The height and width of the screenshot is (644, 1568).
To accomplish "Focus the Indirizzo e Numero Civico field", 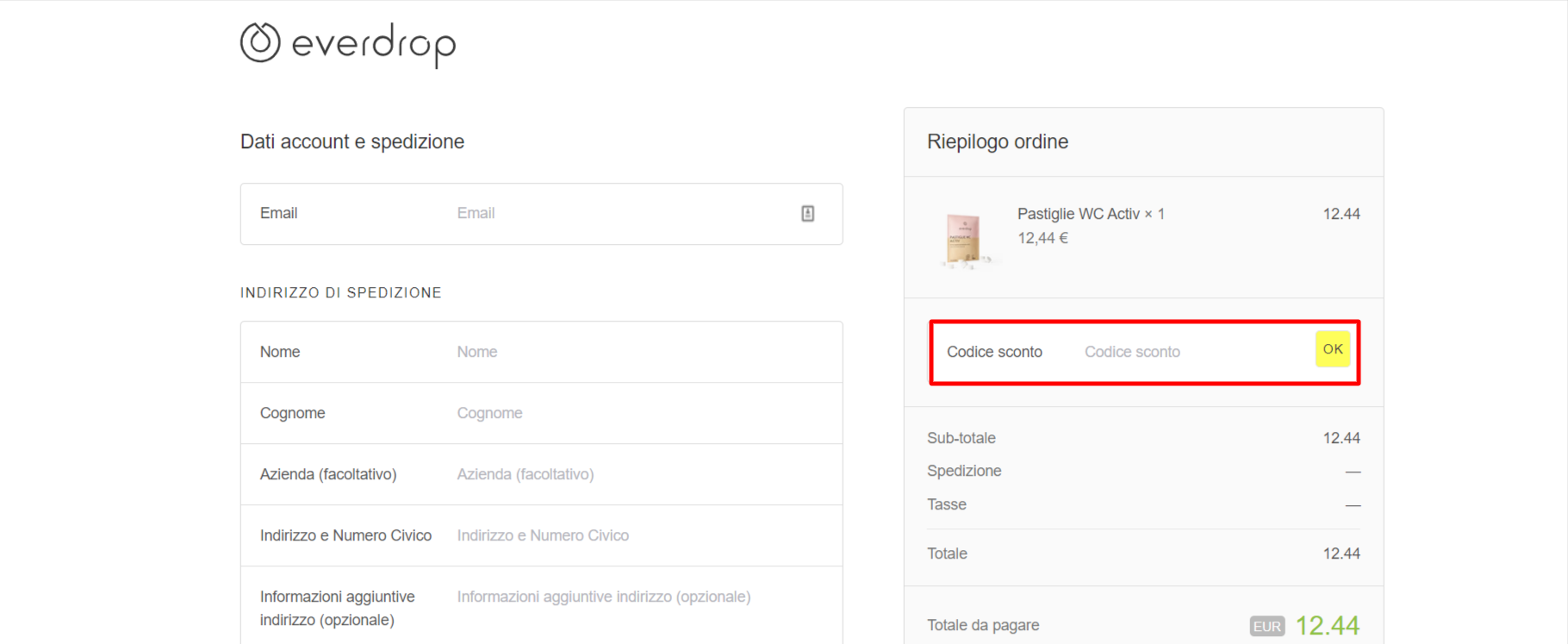I will pos(639,535).
